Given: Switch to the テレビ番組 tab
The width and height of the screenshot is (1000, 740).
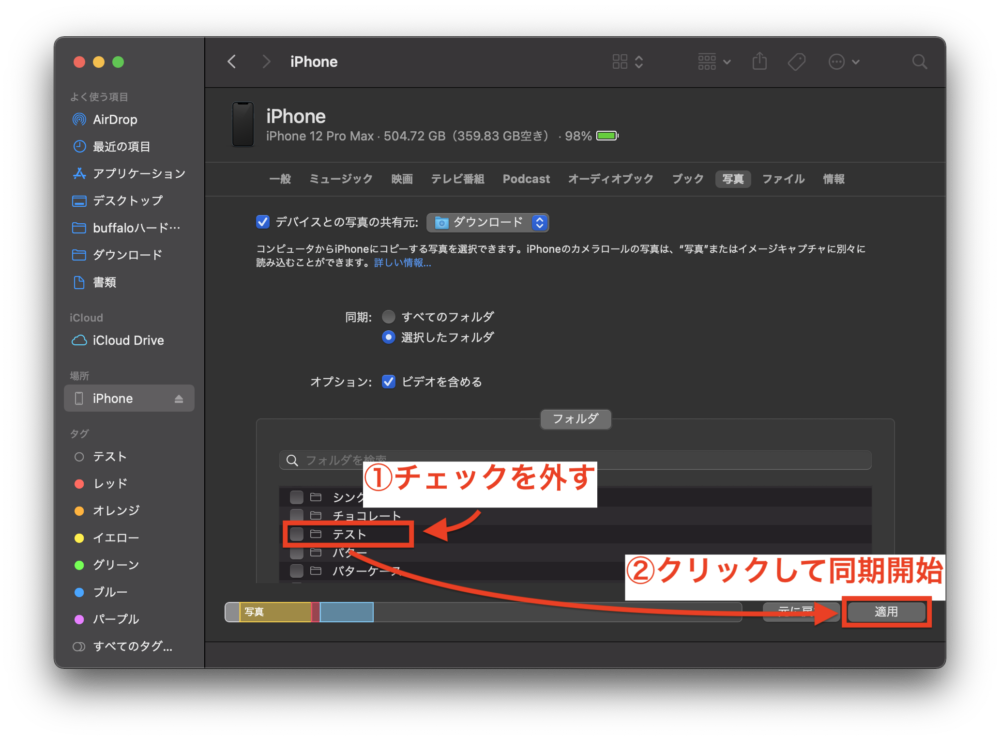Looking at the screenshot, I should pos(457,179).
